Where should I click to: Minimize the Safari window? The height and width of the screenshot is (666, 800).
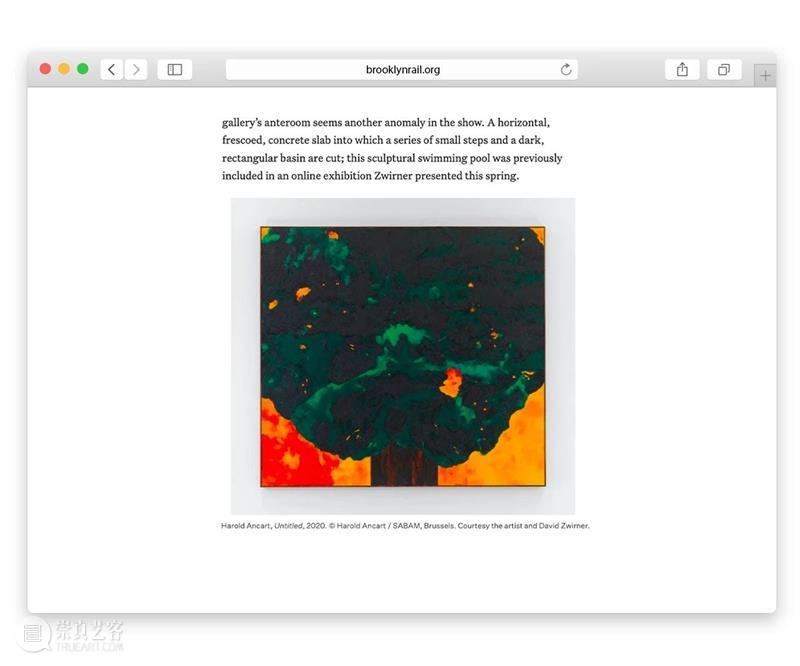point(64,69)
